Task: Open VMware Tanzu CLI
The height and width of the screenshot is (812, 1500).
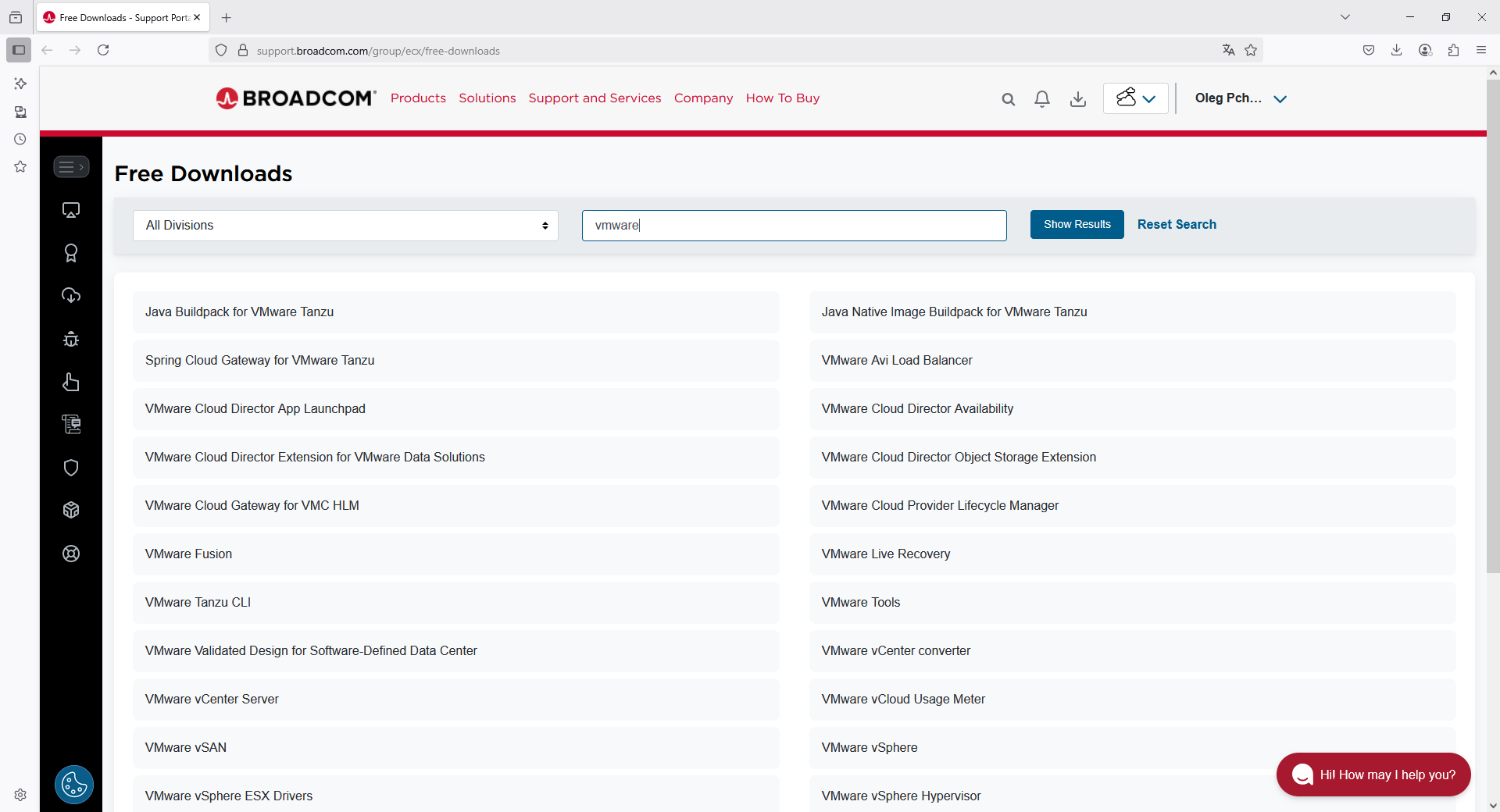Action: click(456, 603)
